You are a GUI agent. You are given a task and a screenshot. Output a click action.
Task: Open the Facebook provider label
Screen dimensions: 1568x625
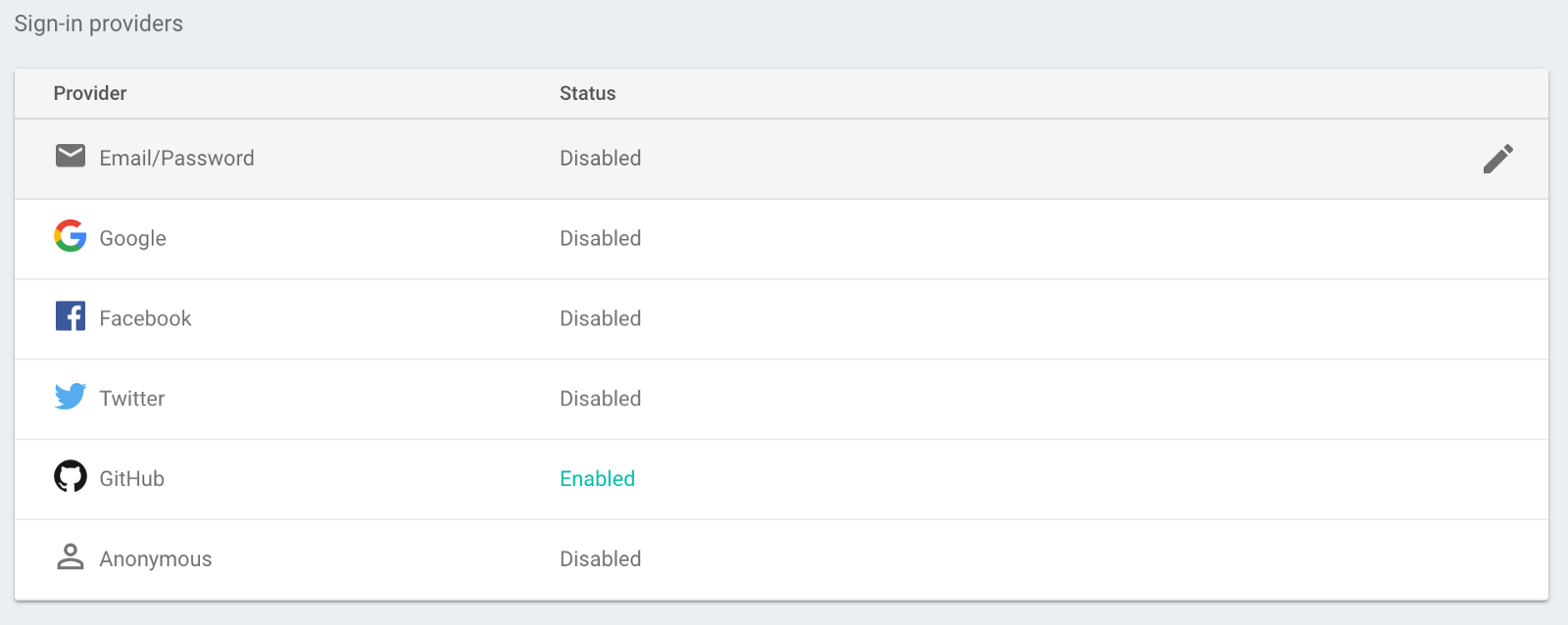click(x=145, y=319)
